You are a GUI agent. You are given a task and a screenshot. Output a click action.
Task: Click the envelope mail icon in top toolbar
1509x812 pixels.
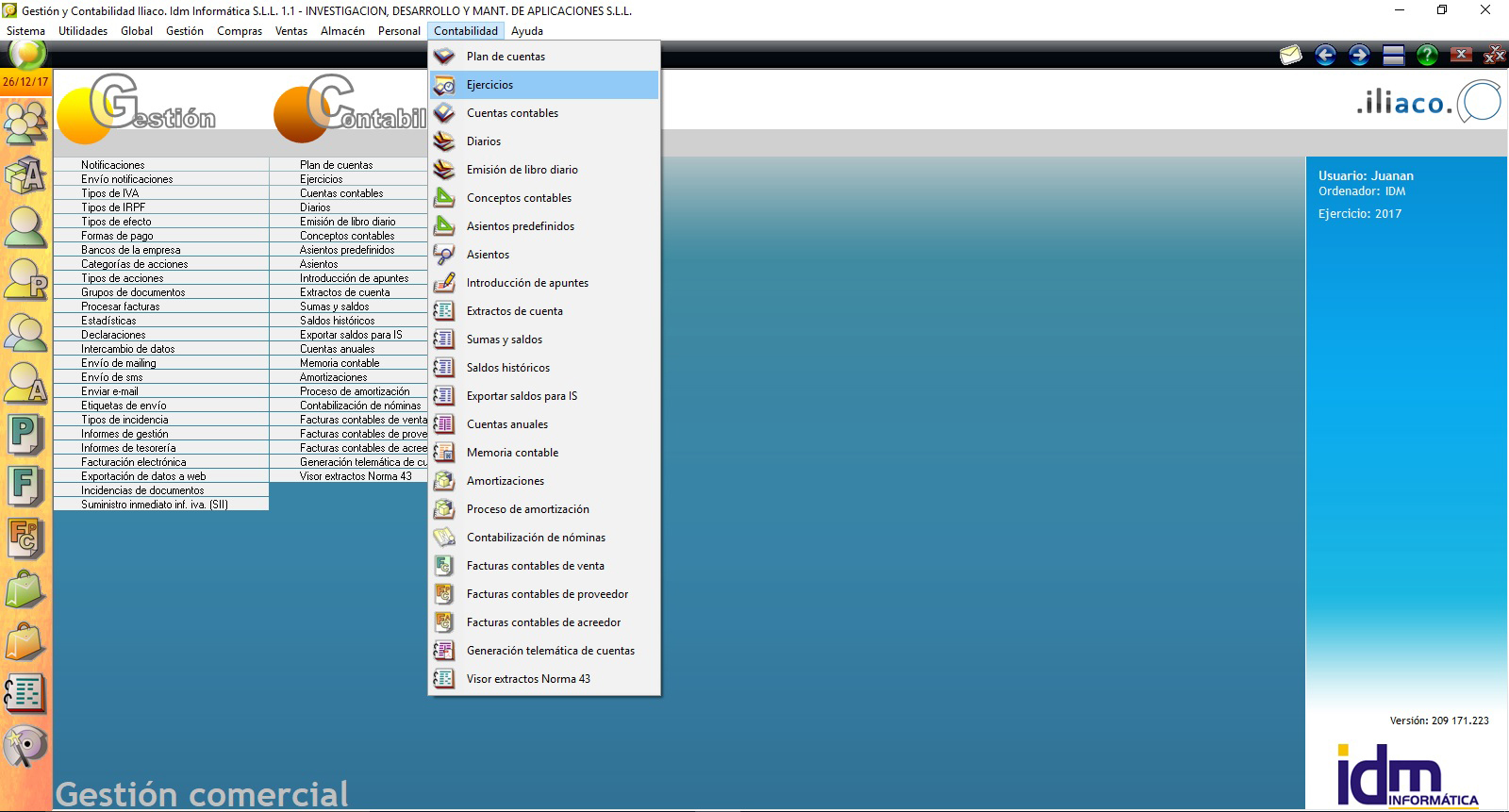(x=1290, y=56)
